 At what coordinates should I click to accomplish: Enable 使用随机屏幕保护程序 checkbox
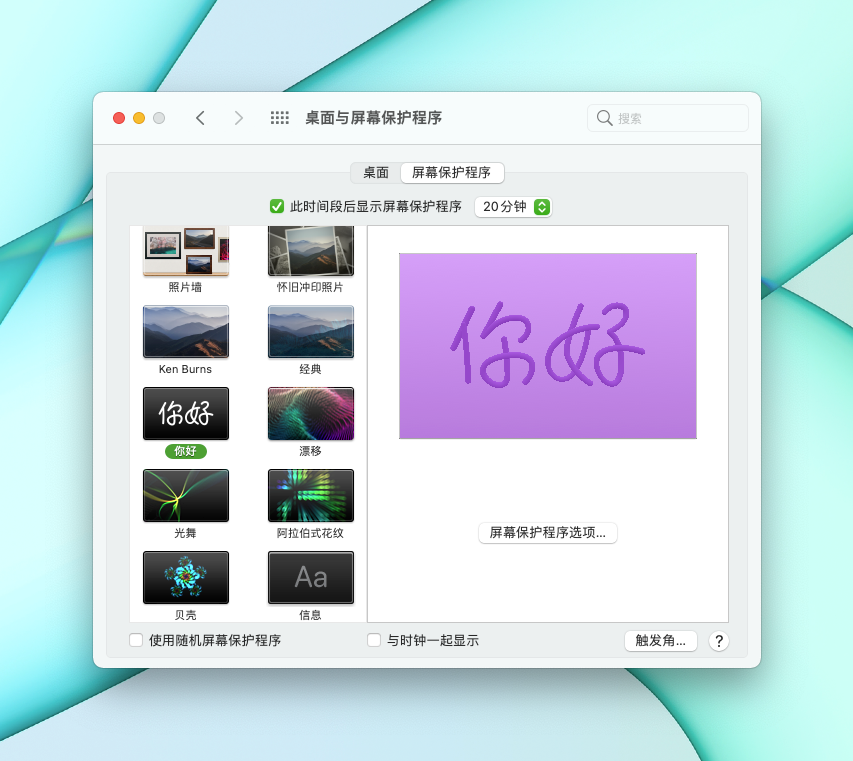(x=136, y=640)
